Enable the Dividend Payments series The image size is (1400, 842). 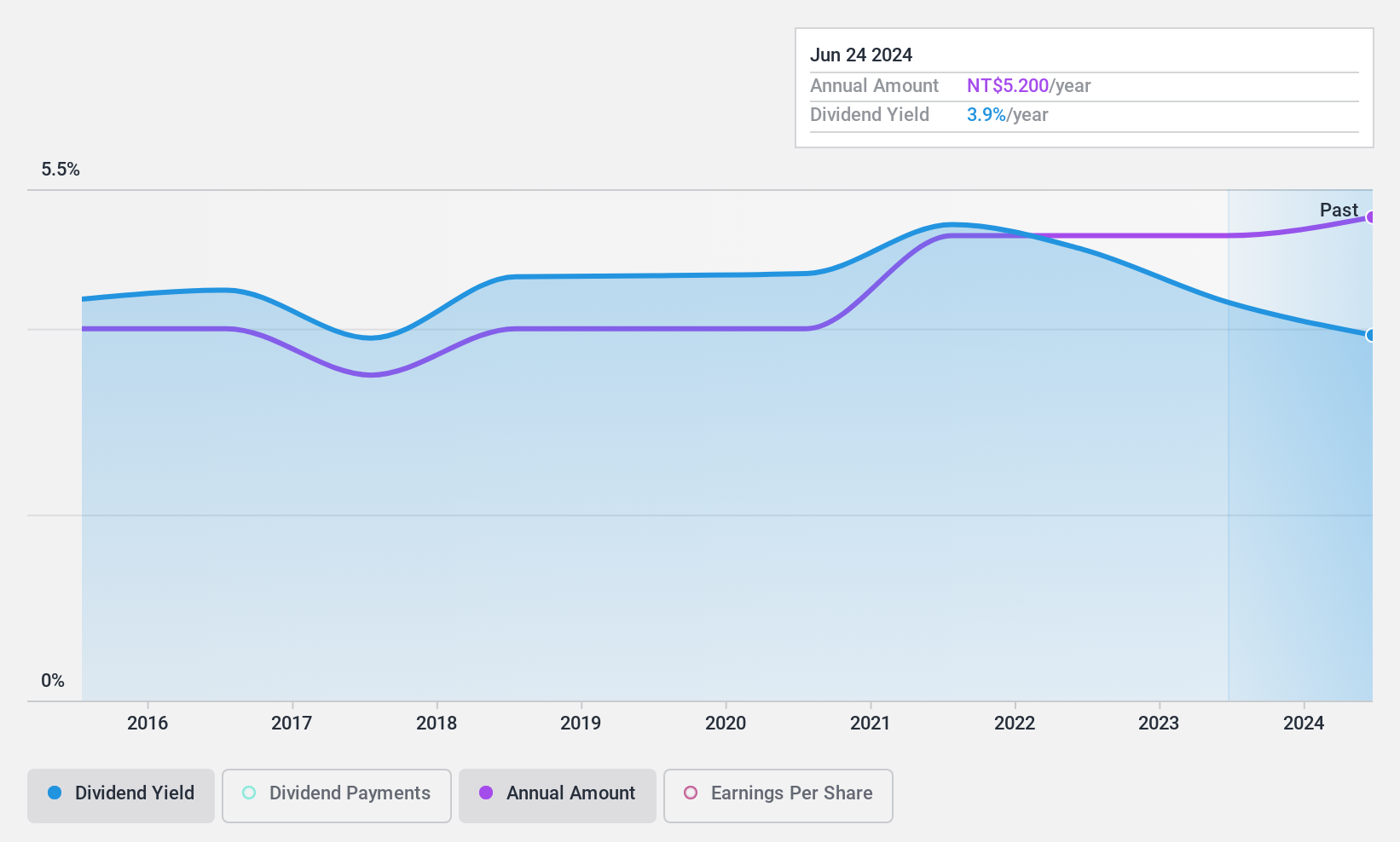(x=337, y=796)
